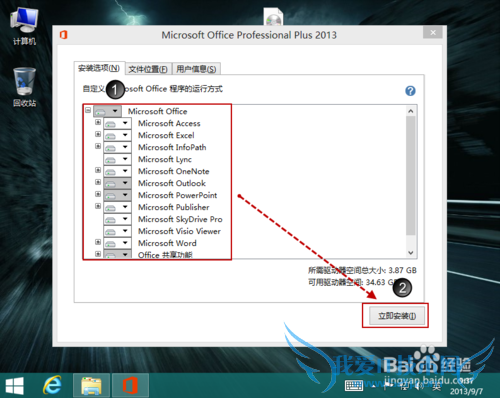The width and height of the screenshot is (500, 398).
Task: Click the 立即安装(I) install button
Action: tap(397, 316)
